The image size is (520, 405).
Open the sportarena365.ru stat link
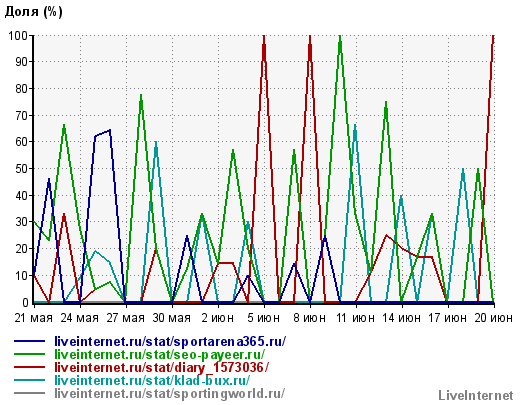coord(170,342)
